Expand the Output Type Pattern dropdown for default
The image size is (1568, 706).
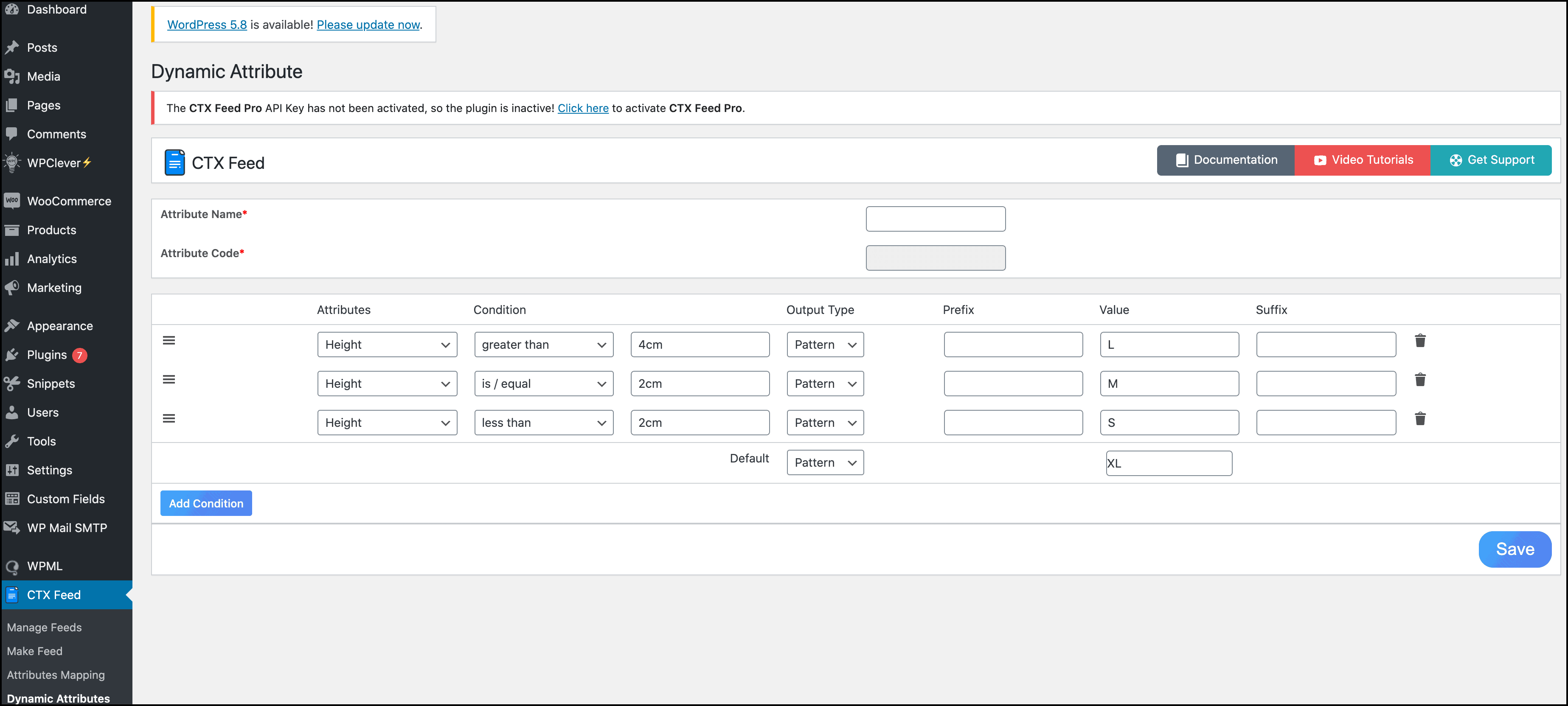pos(823,462)
